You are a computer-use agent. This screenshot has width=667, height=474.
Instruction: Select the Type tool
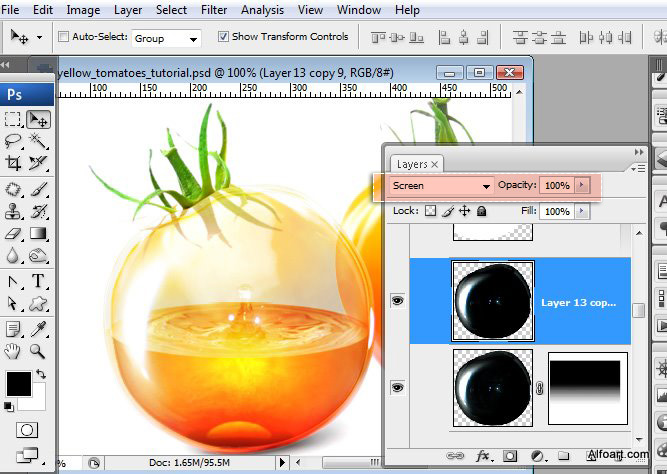coord(38,281)
